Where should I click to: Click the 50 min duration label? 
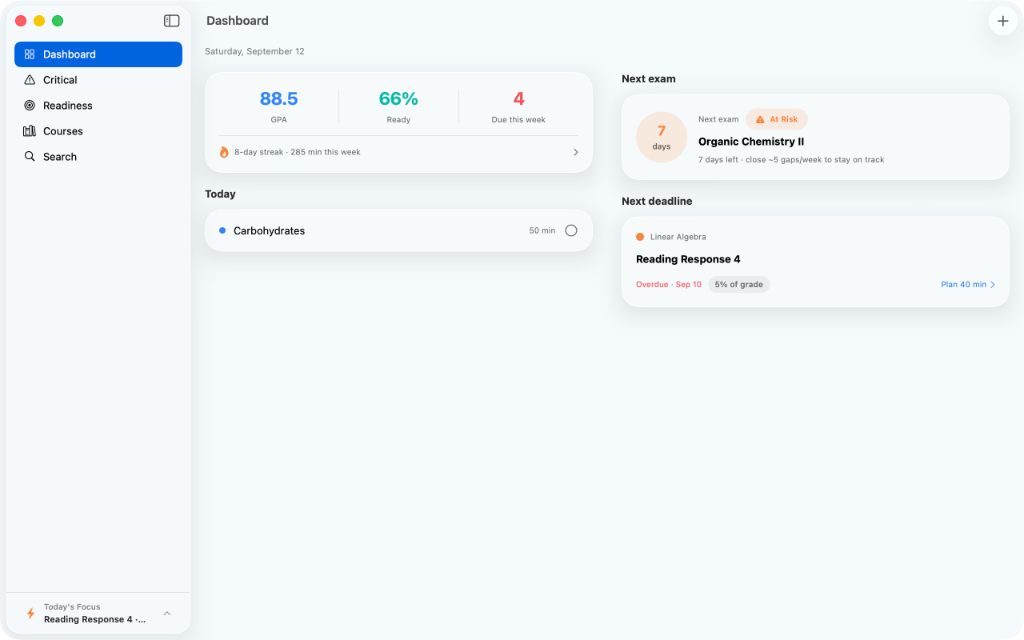[x=542, y=231]
